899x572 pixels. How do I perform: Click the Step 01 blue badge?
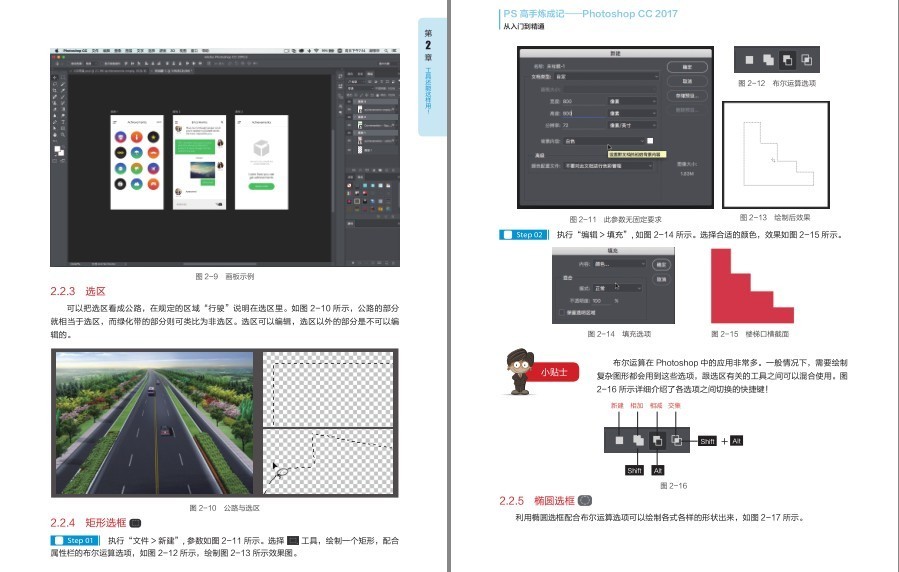(75, 540)
